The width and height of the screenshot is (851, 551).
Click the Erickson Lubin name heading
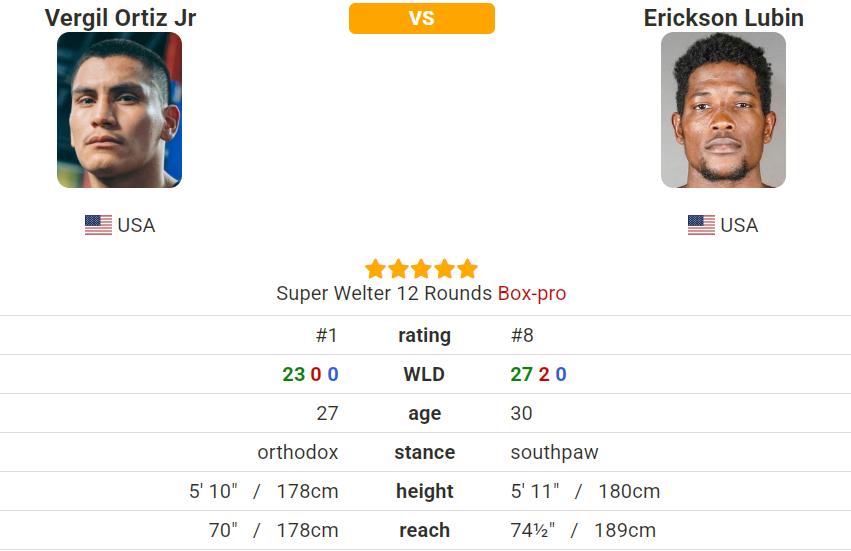tap(723, 18)
